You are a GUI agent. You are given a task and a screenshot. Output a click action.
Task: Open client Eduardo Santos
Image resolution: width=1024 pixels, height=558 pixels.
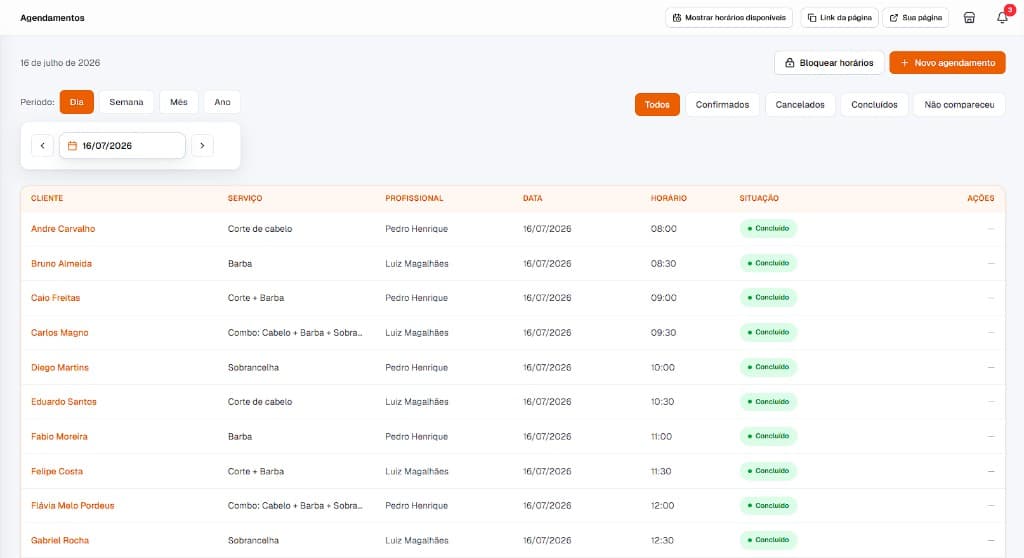pos(63,402)
